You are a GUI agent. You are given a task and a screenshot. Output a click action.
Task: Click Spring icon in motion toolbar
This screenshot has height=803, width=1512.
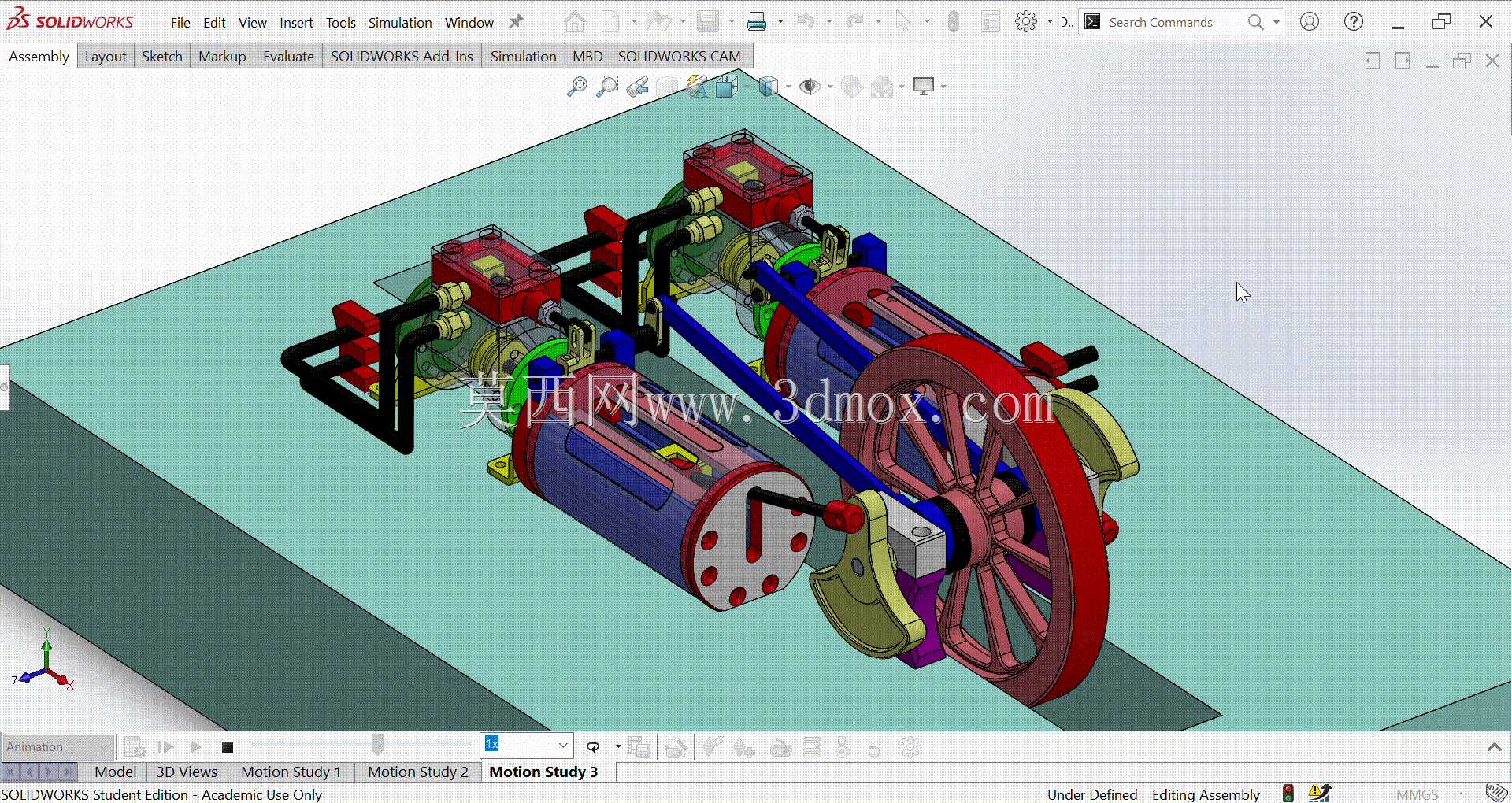[812, 747]
